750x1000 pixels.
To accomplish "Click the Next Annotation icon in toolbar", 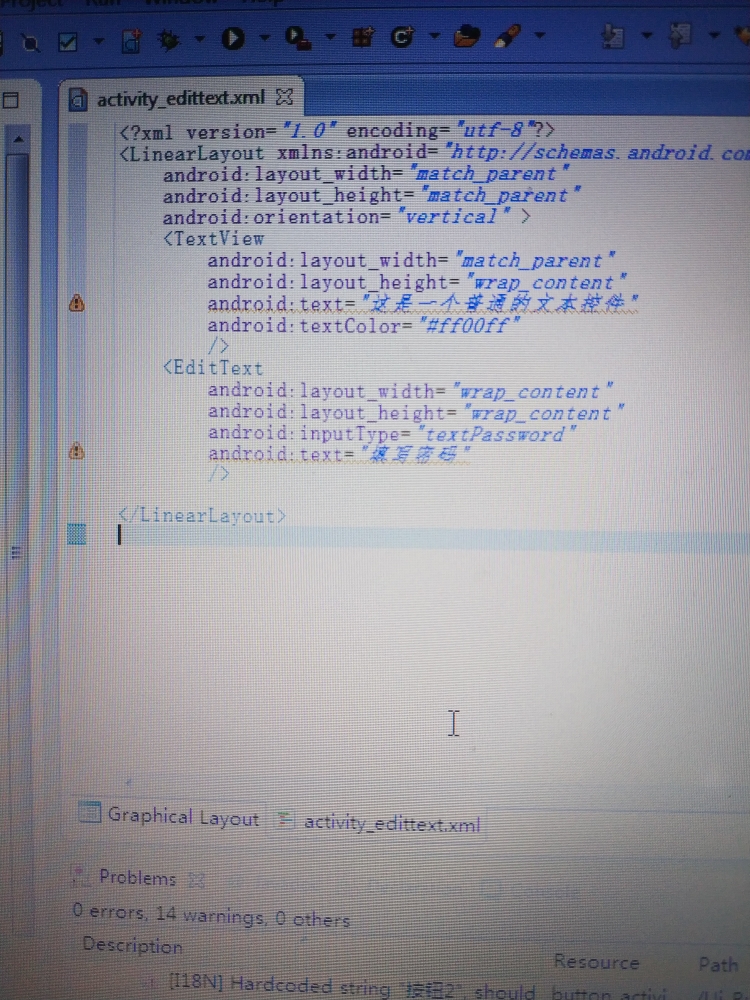I will tap(613, 36).
